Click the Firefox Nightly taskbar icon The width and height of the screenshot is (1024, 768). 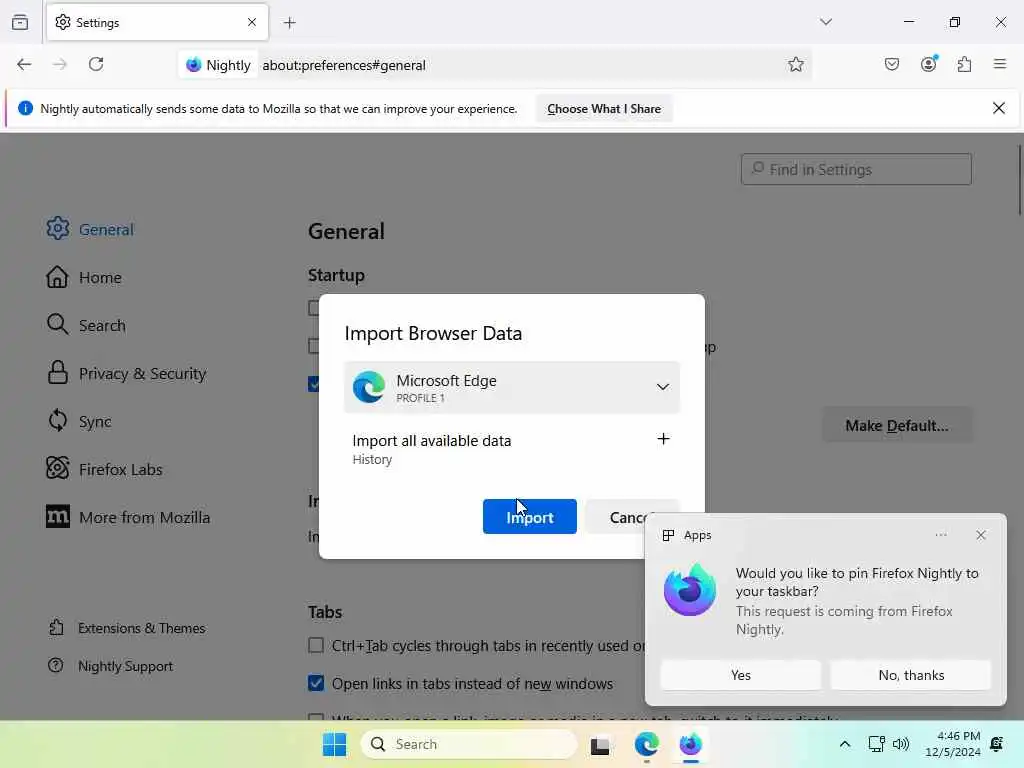(x=690, y=744)
